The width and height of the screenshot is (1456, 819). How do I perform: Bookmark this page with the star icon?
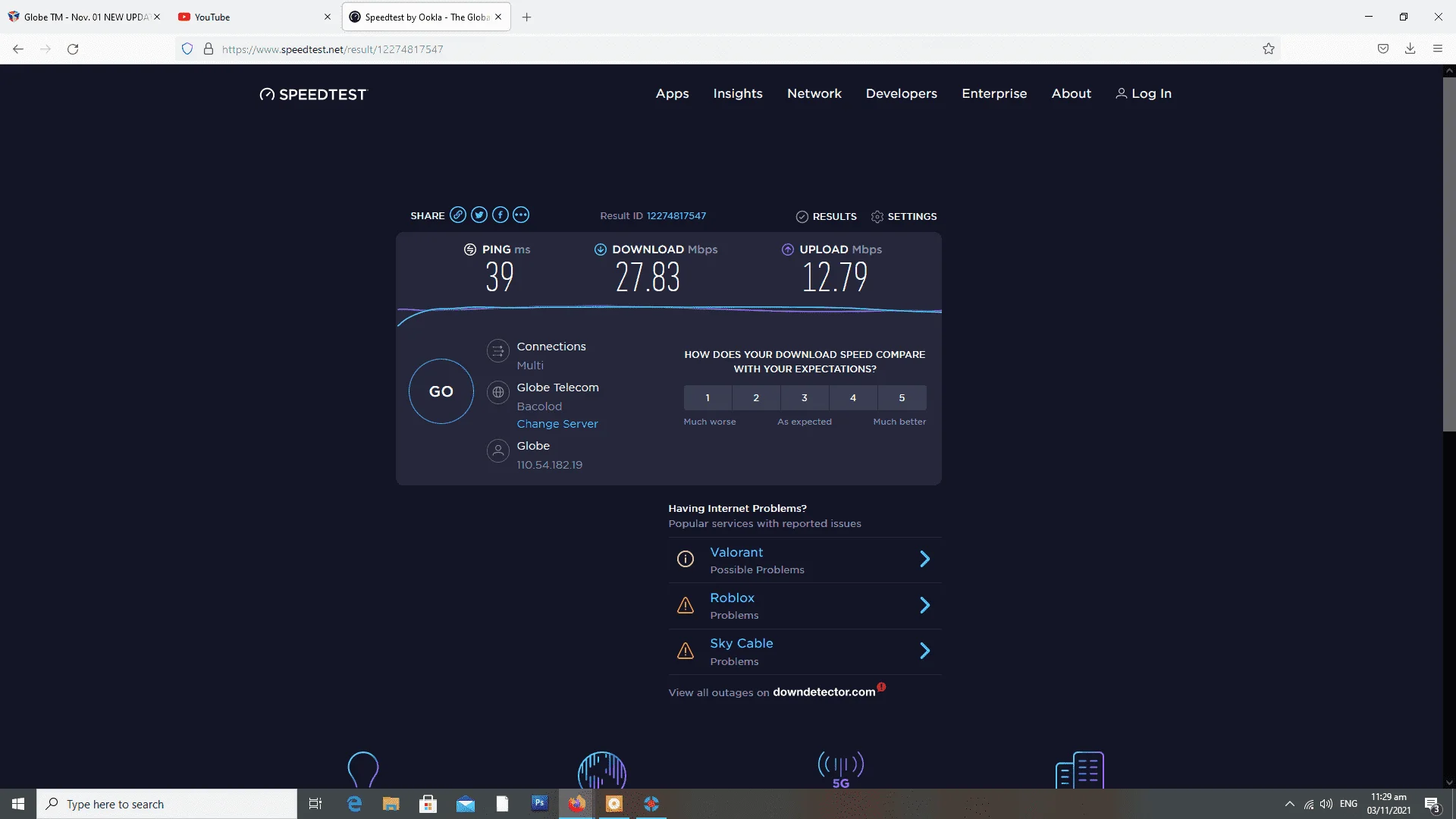tap(1269, 49)
